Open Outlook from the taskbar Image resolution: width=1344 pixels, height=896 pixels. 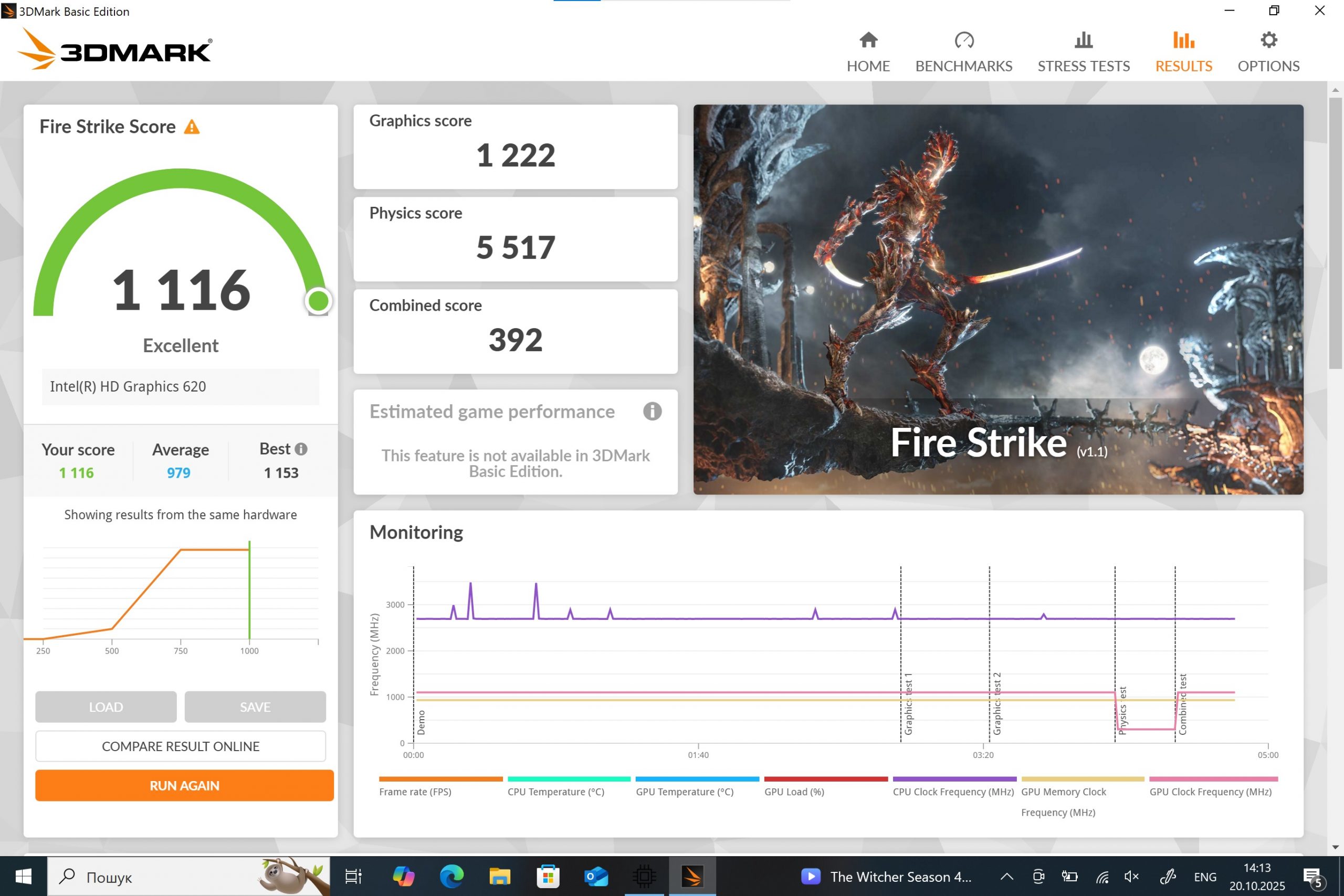pos(596,876)
